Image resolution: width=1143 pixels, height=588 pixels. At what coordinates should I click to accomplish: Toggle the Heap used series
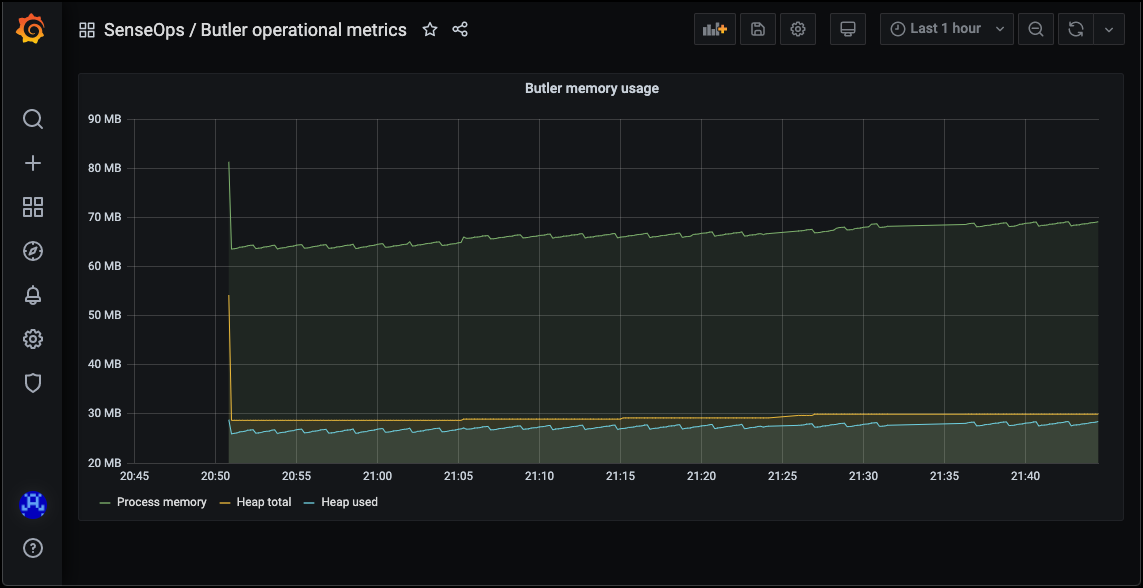[x=348, y=501]
